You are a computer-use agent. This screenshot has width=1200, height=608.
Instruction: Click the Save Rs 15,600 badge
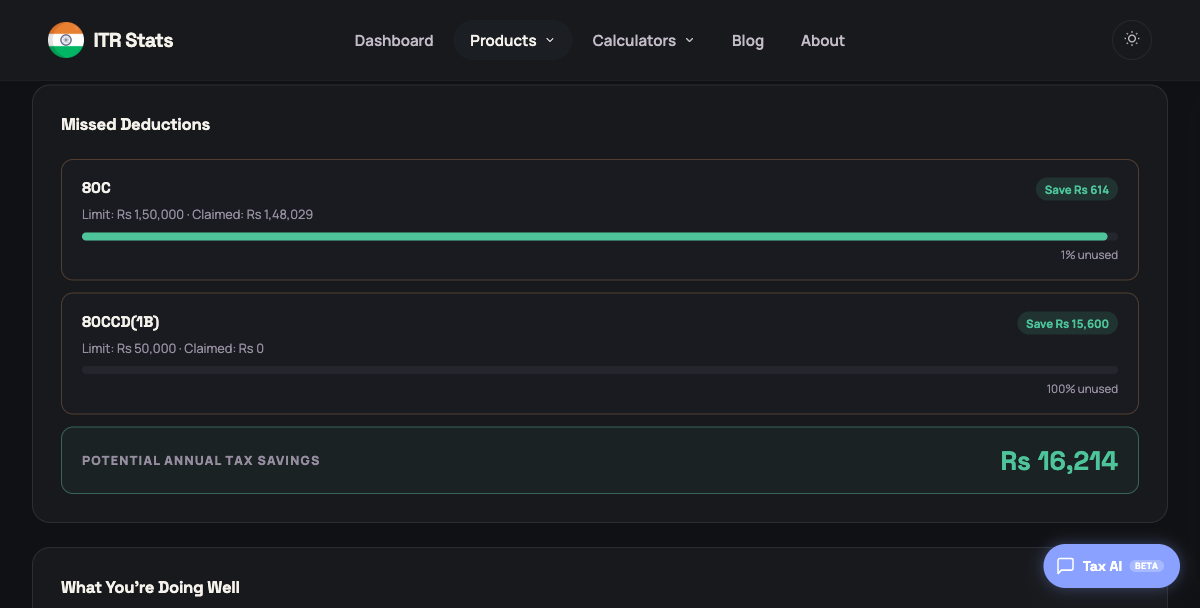(1067, 324)
